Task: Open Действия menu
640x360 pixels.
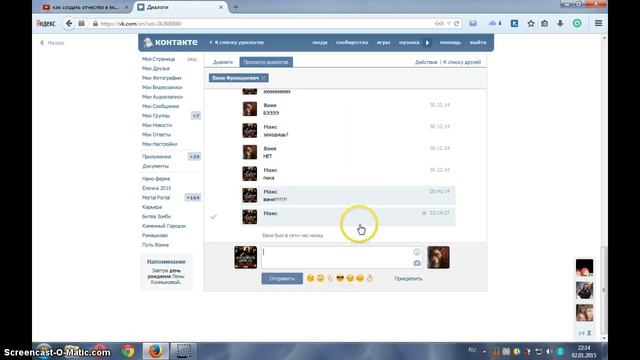Action: click(426, 62)
